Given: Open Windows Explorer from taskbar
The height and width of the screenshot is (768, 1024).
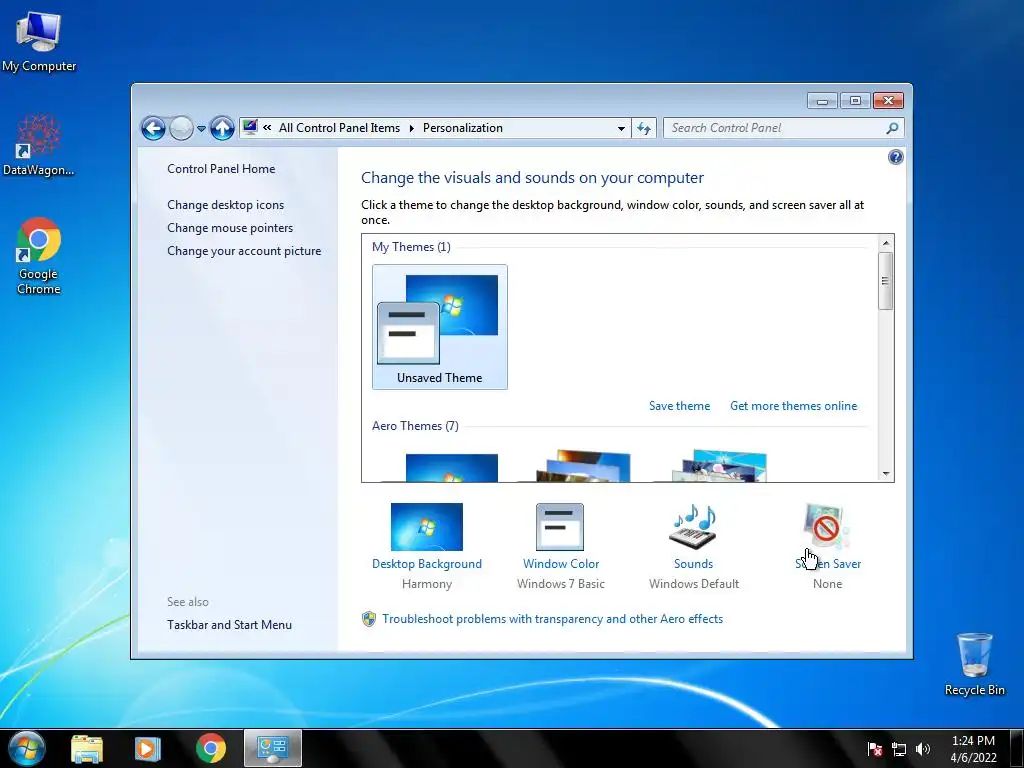Looking at the screenshot, I should (x=87, y=748).
